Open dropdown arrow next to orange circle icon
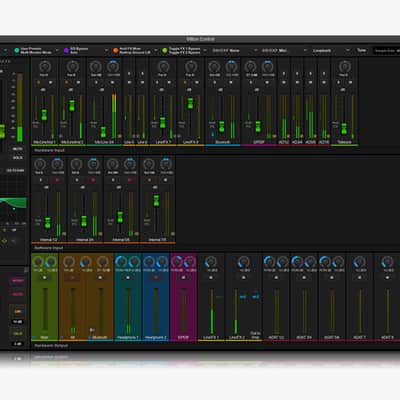This screenshot has width=400, height=400. [x=156, y=50]
